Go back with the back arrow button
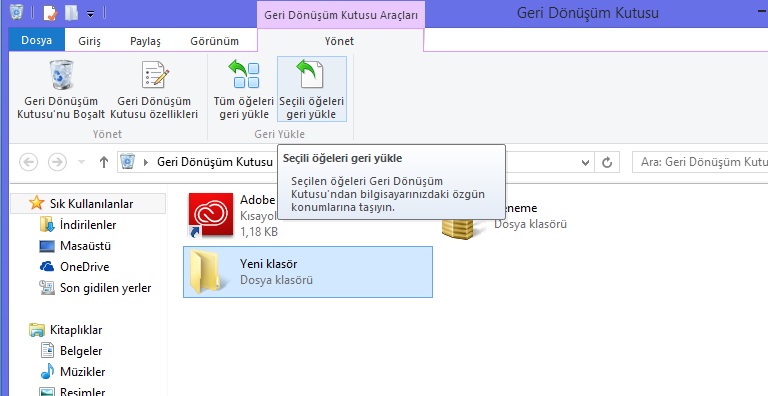Image resolution: width=768 pixels, height=396 pixels. [x=28, y=162]
